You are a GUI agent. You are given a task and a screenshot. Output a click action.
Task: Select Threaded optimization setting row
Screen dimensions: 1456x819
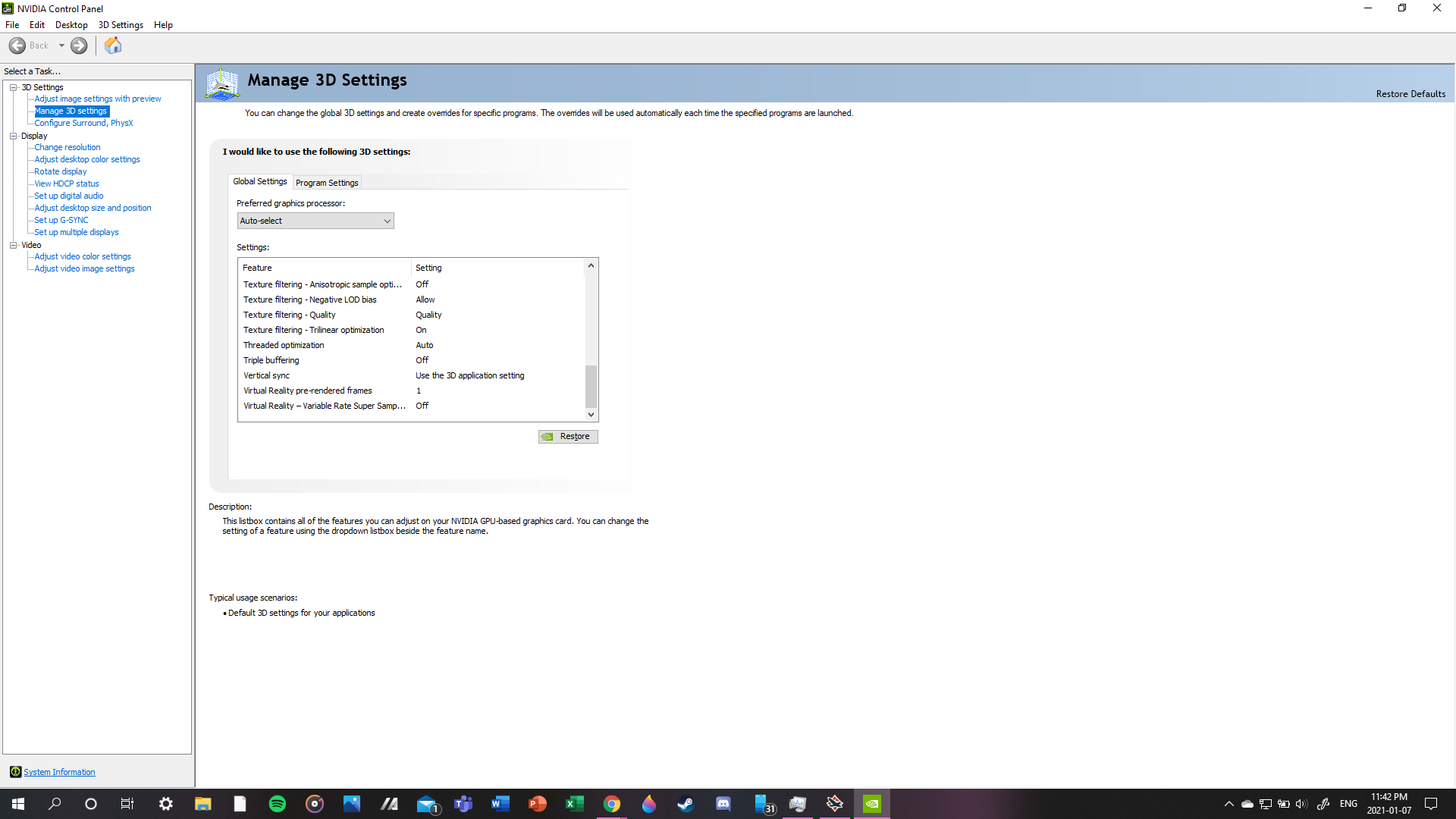point(412,345)
